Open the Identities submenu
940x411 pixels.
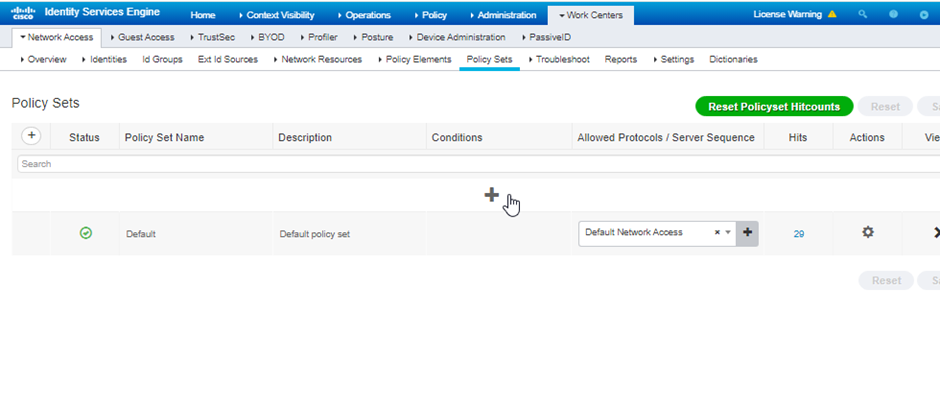104,59
